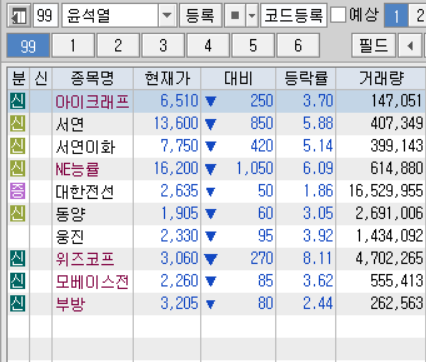This screenshot has height=362, width=426.
Task: Click the 신 badge icon on 동양 row
Action: 17,213
